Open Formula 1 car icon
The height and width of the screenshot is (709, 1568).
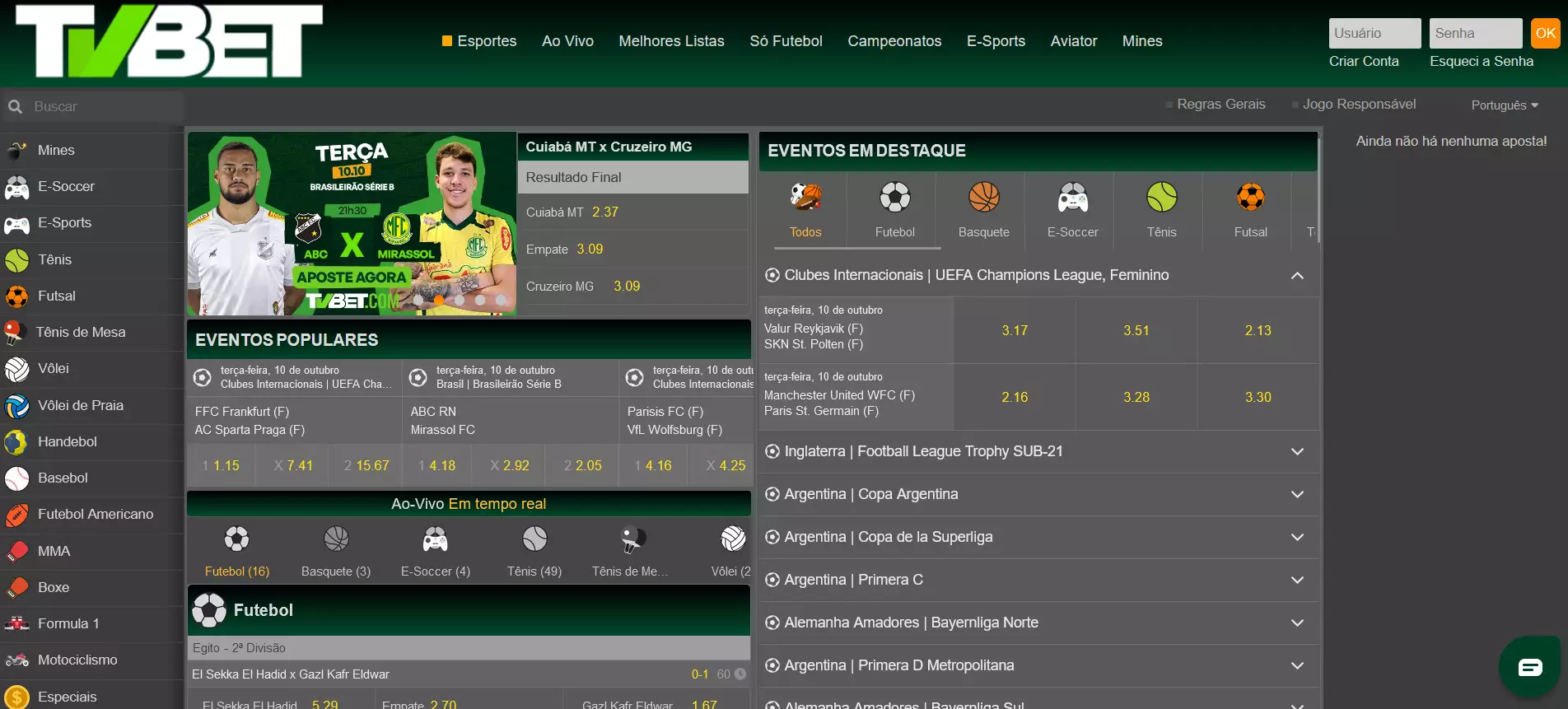coord(16,624)
